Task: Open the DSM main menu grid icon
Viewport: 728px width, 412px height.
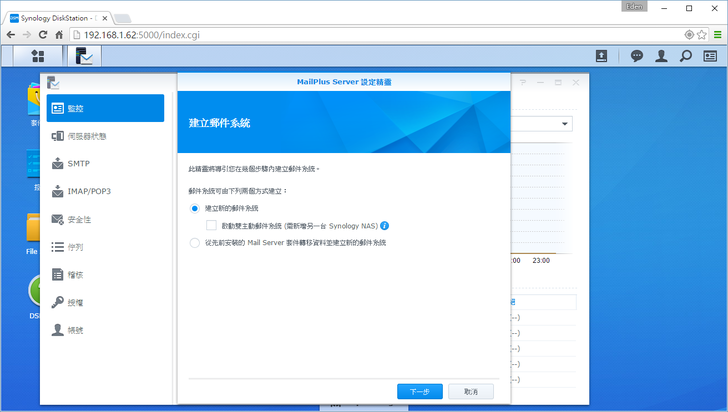Action: click(x=38, y=57)
